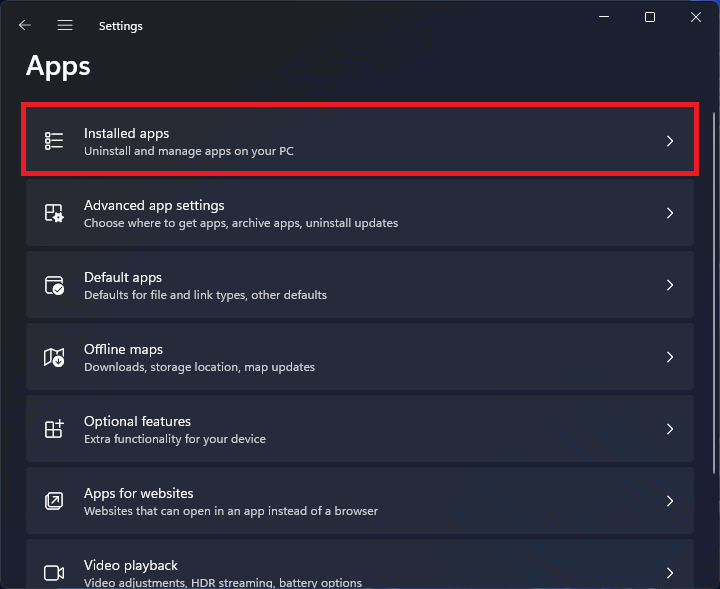Click the Apps page heading
This screenshot has height=589, width=720.
pos(58,66)
